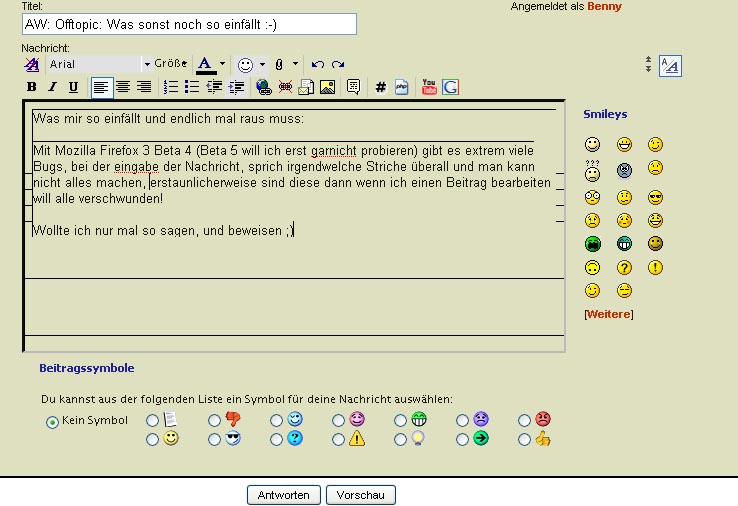The height and width of the screenshot is (506, 738).
Task: Center-align the message text
Action: (123, 88)
